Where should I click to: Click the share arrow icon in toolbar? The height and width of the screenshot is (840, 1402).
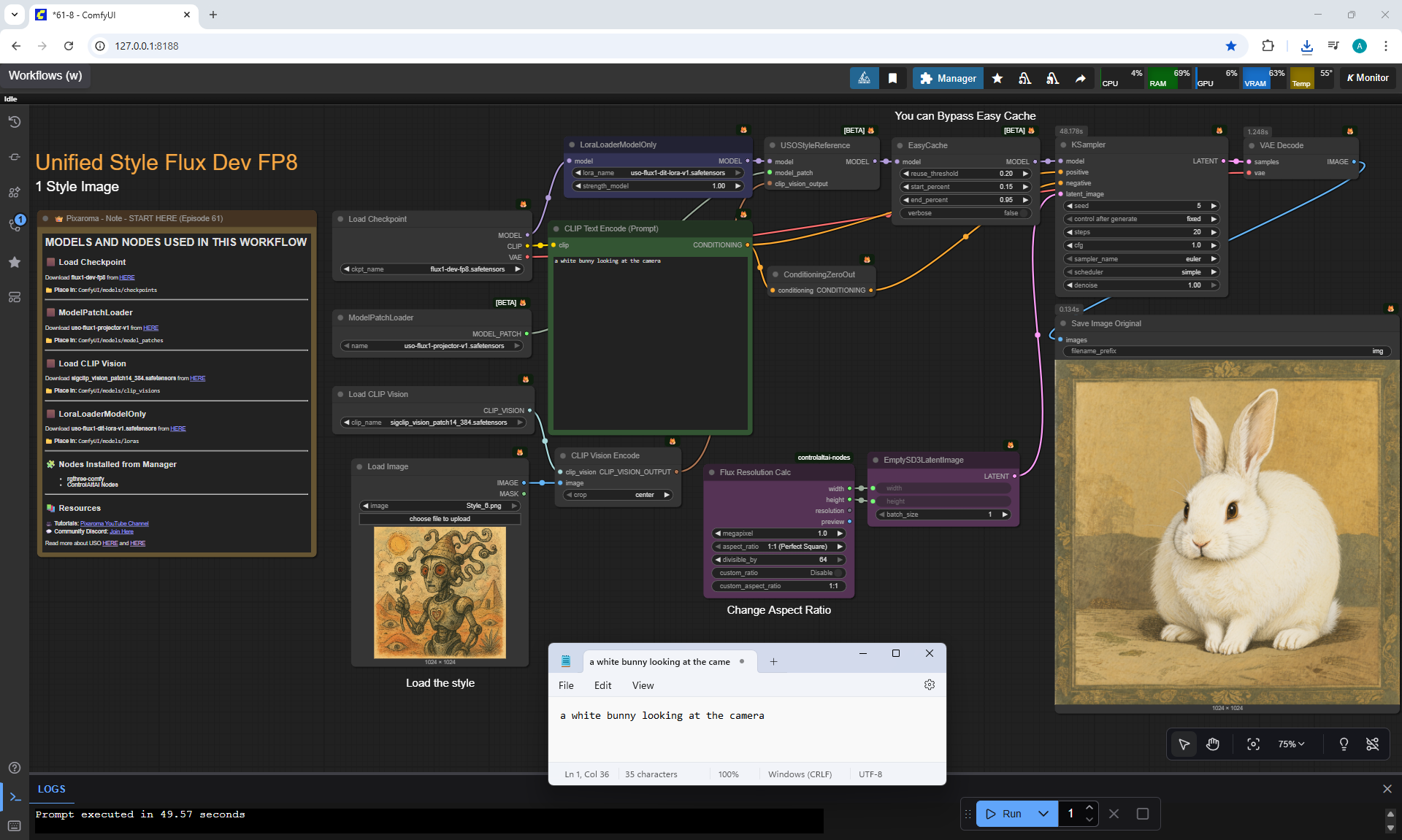pyautogui.click(x=1080, y=78)
